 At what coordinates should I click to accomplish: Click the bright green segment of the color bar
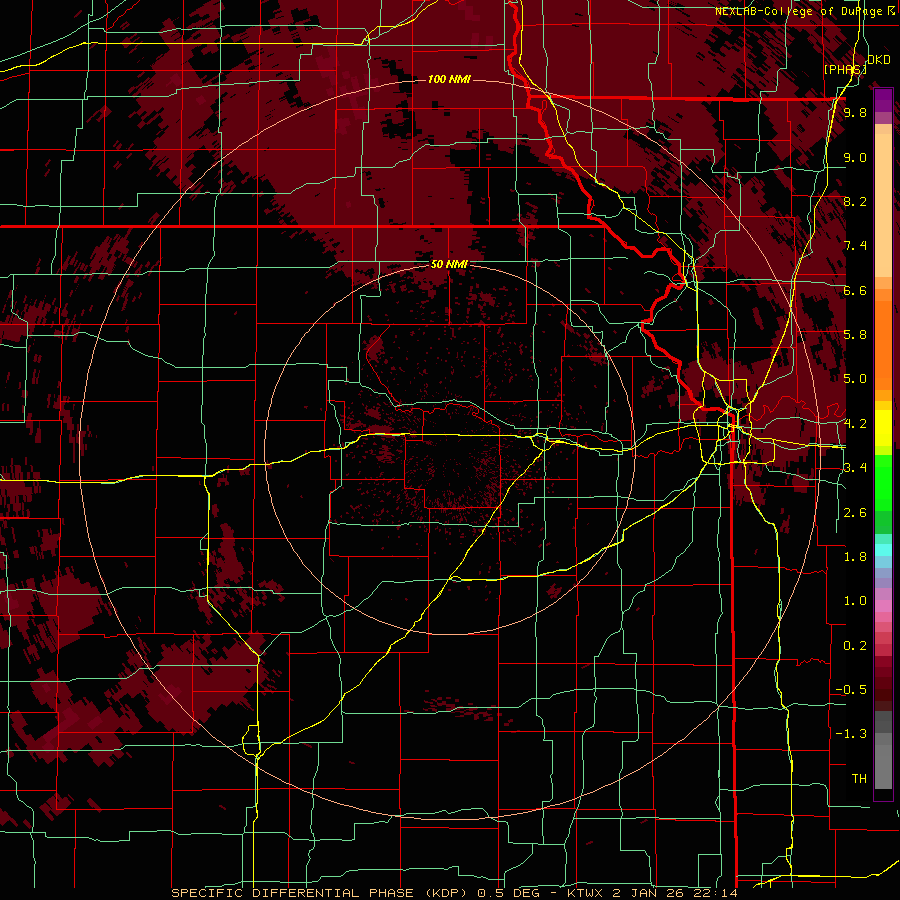(883, 482)
